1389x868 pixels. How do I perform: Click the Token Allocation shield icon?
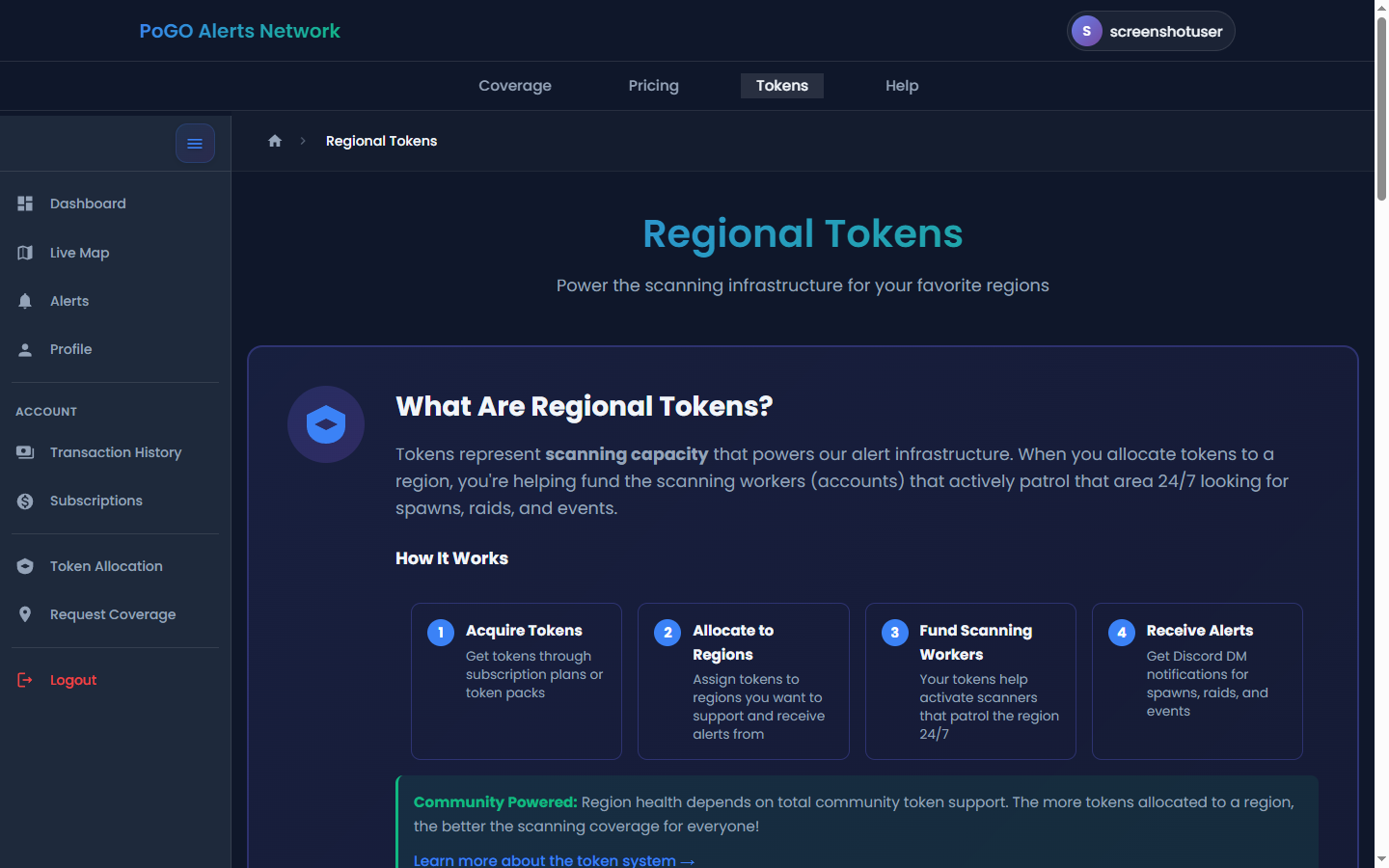25,566
